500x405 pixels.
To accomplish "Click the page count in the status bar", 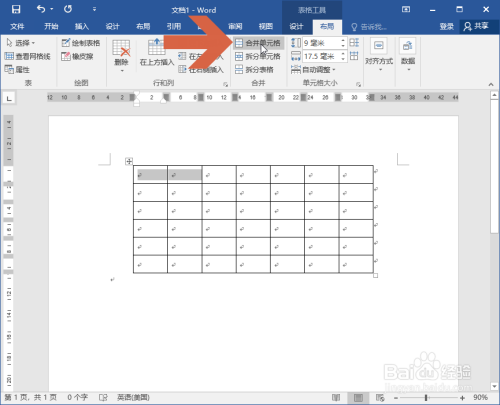I will click(x=31, y=397).
